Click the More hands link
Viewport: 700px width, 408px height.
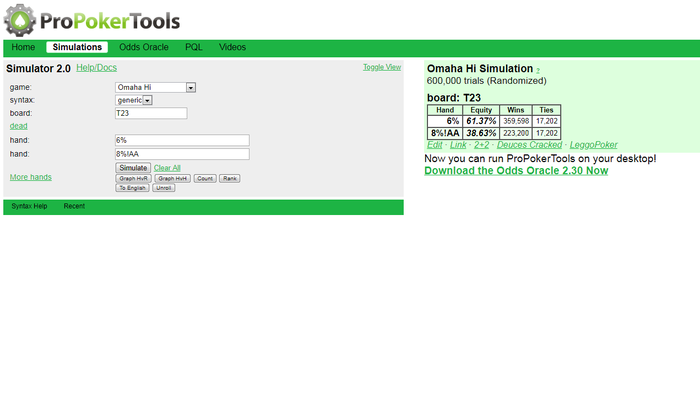(30, 177)
